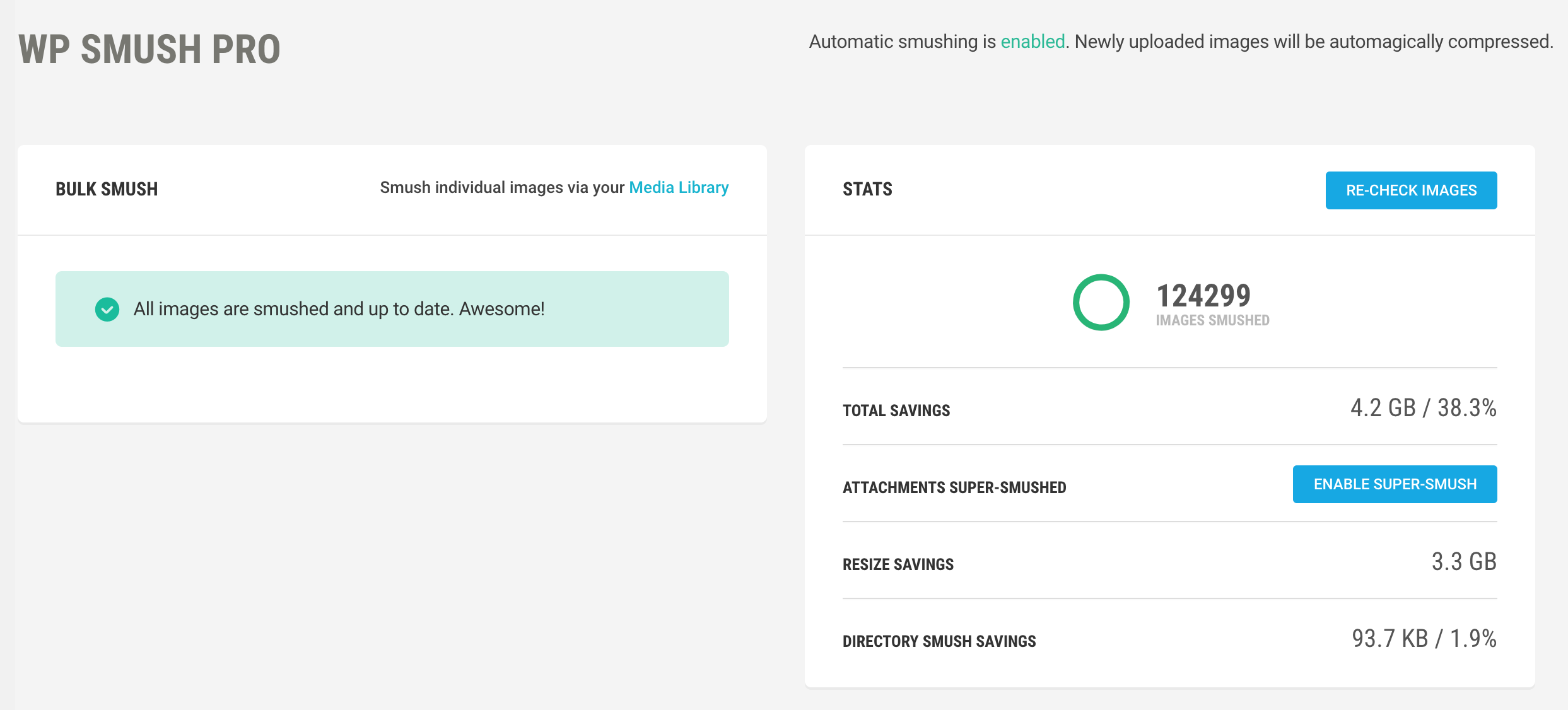Click the 4.2 GB / 38.3% value
The width and height of the screenshot is (1568, 710).
(x=1424, y=407)
